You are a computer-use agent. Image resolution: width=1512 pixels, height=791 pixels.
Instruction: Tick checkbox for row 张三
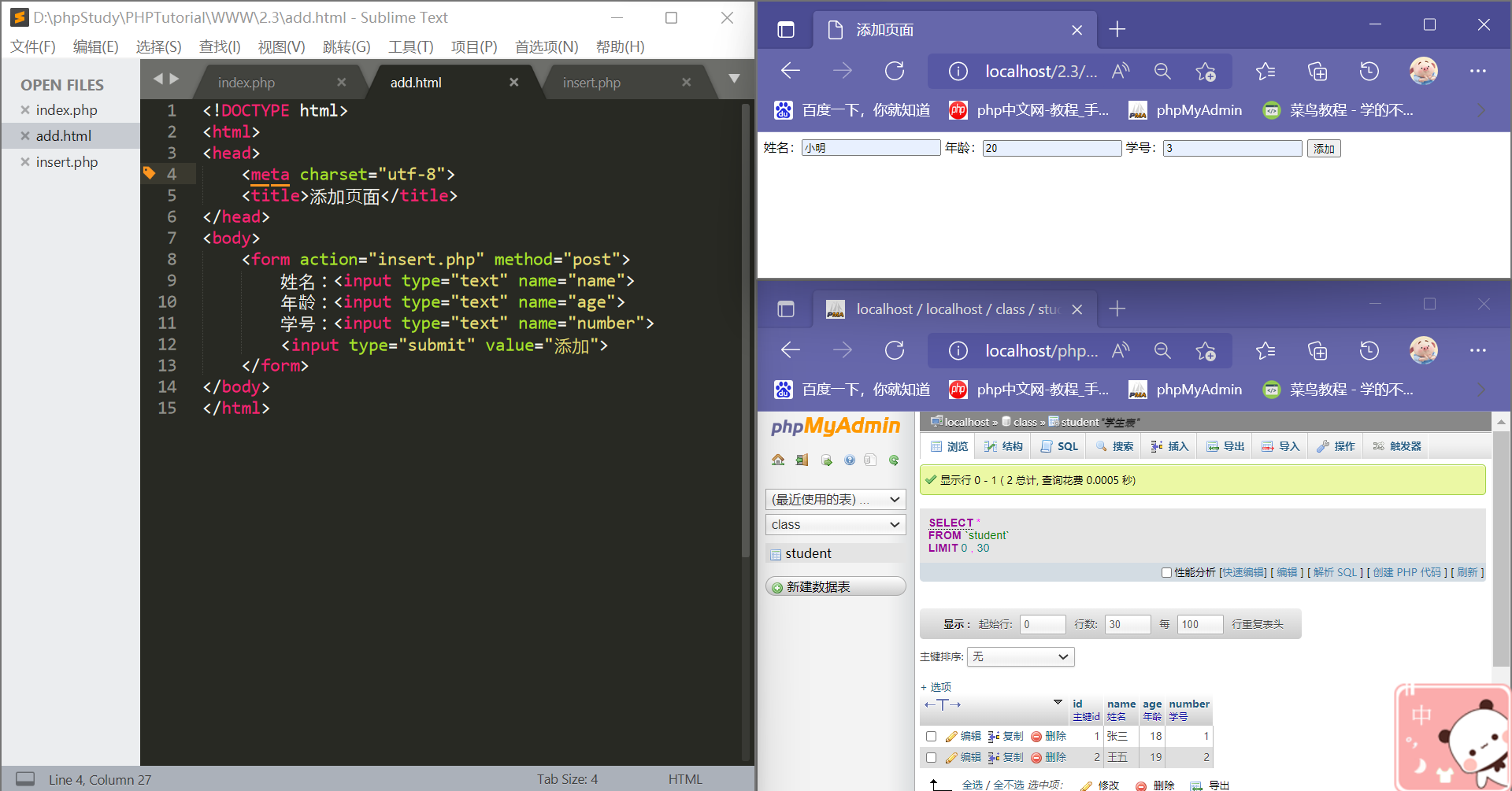pos(931,737)
